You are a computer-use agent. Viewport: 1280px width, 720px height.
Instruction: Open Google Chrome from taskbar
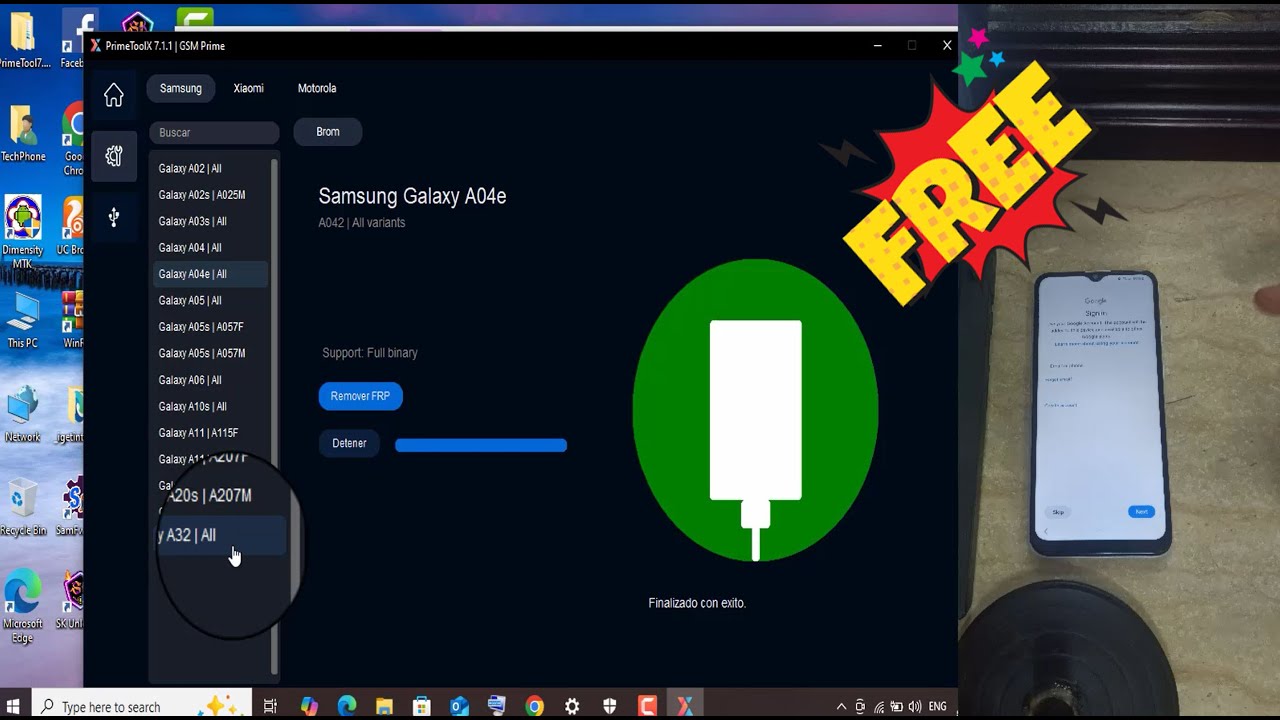tap(535, 706)
